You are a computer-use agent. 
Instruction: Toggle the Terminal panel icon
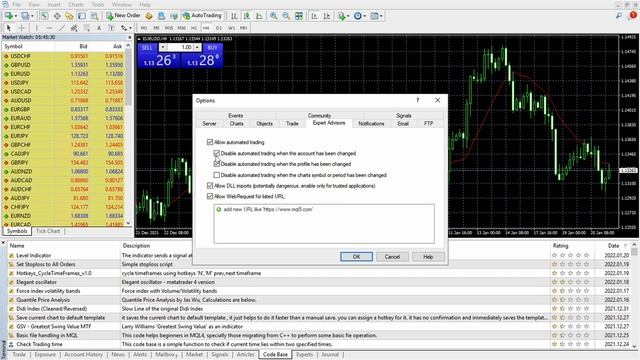point(82,16)
